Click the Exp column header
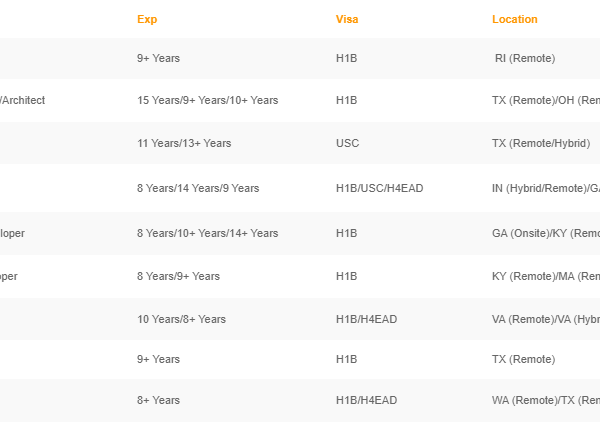 147,19
